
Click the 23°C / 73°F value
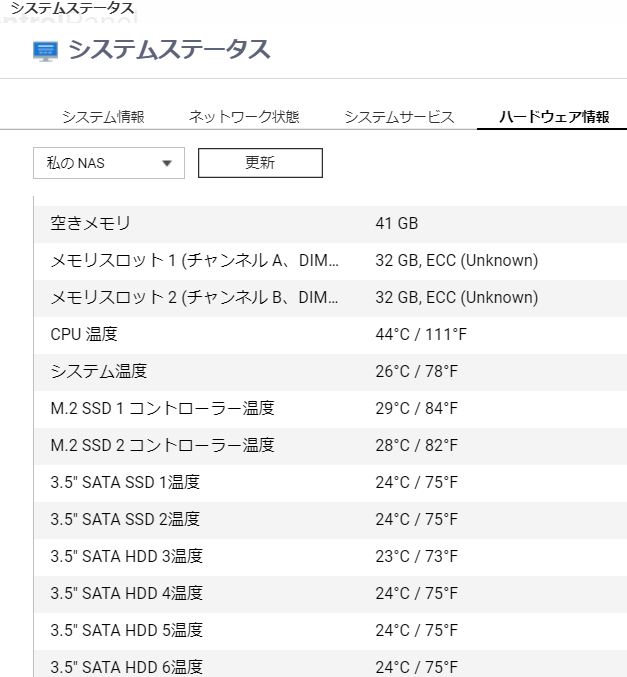pos(416,556)
